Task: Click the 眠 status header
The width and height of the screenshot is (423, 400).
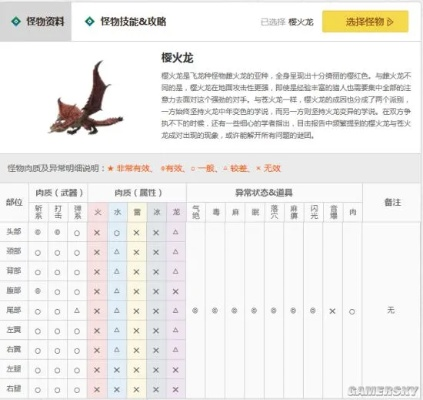Action: click(255, 212)
